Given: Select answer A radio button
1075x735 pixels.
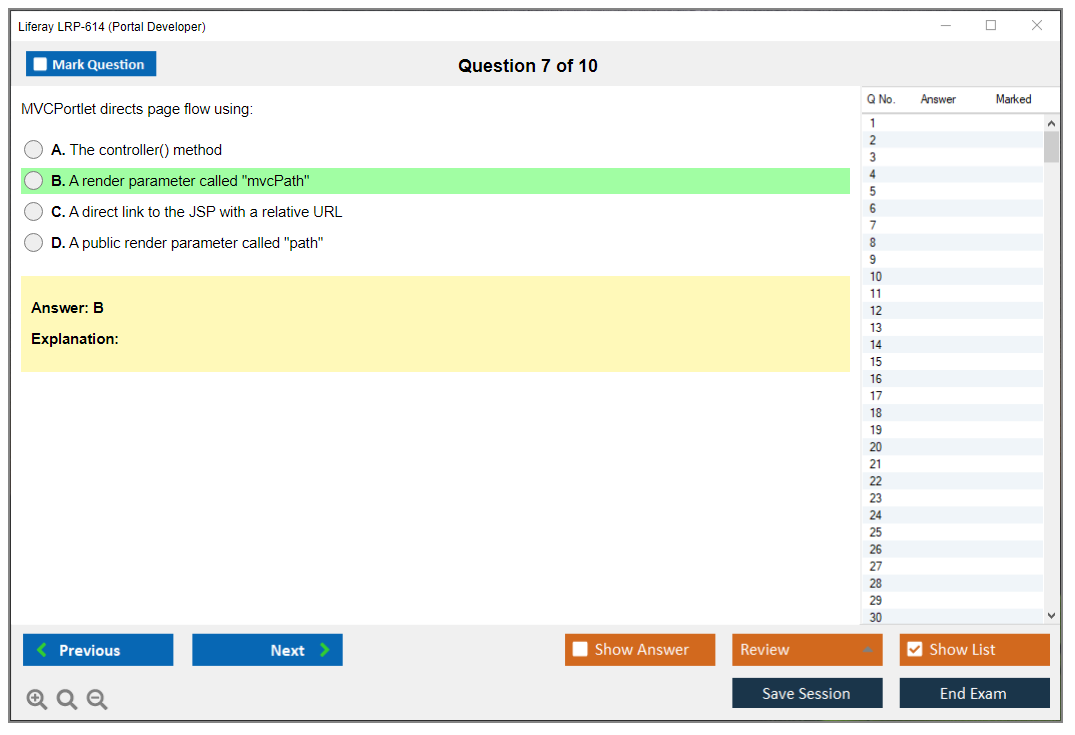Looking at the screenshot, I should [x=34, y=150].
